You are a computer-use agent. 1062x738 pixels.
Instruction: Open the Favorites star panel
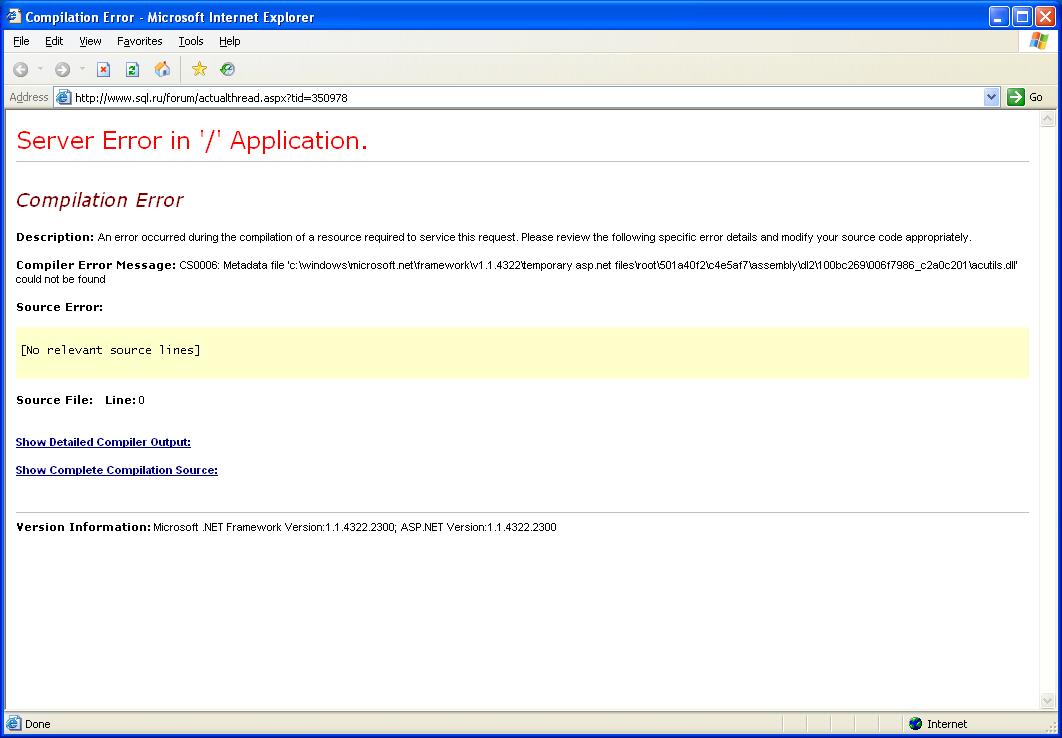tap(199, 69)
